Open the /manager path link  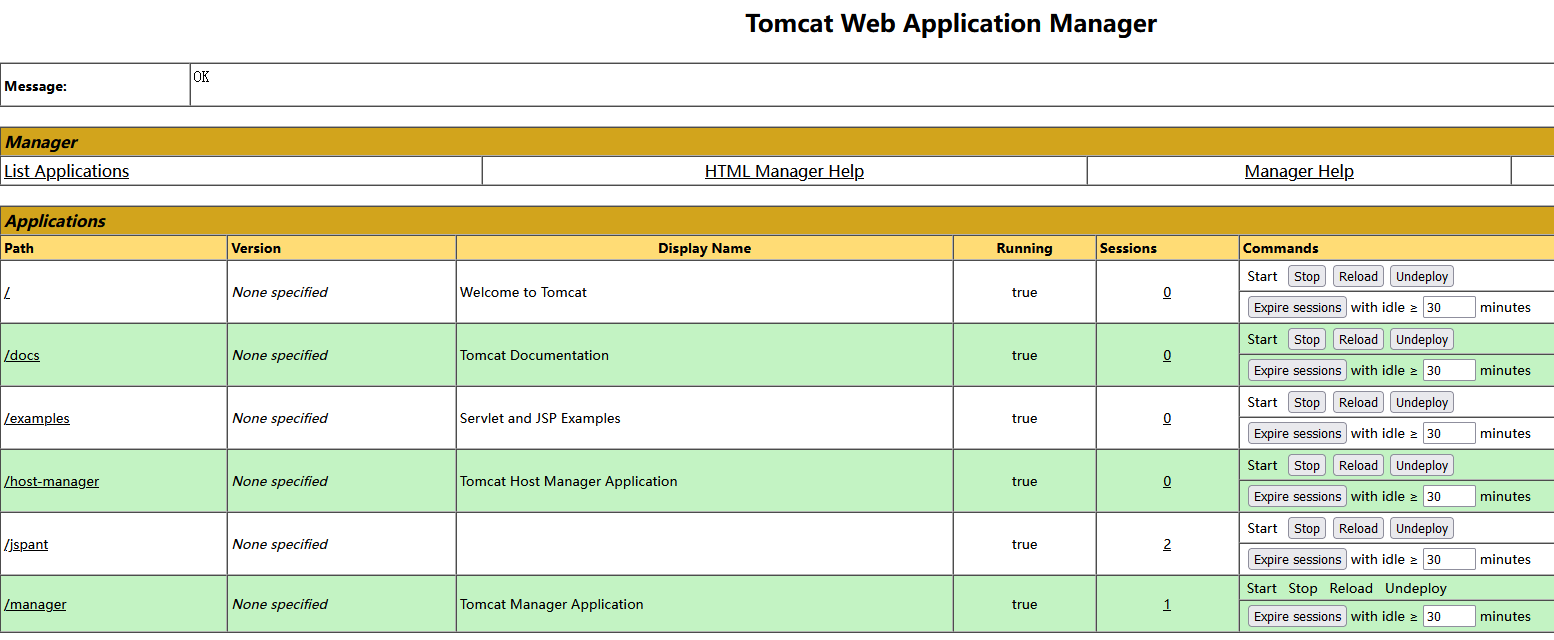pos(35,604)
